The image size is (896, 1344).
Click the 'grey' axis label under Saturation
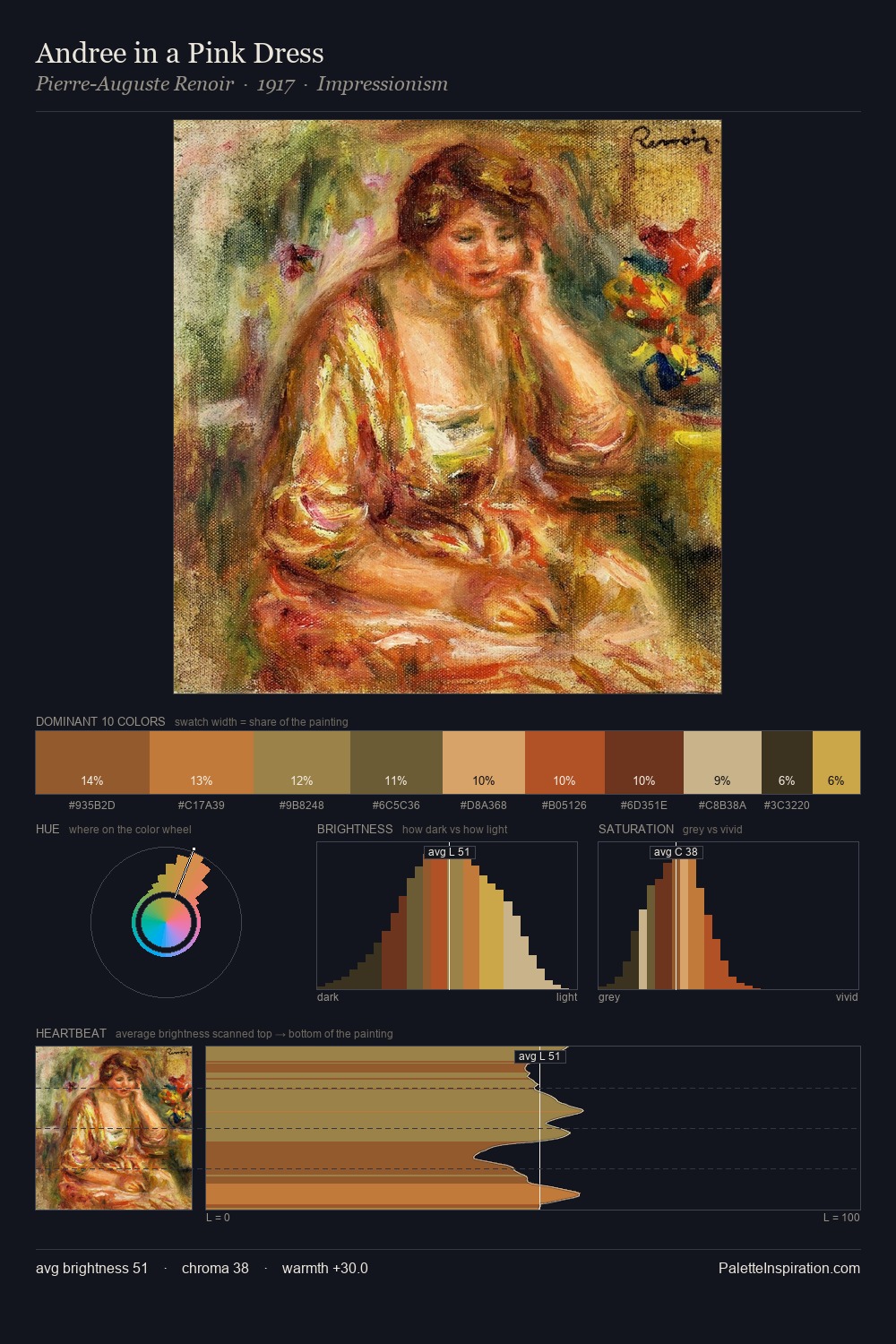tap(609, 997)
